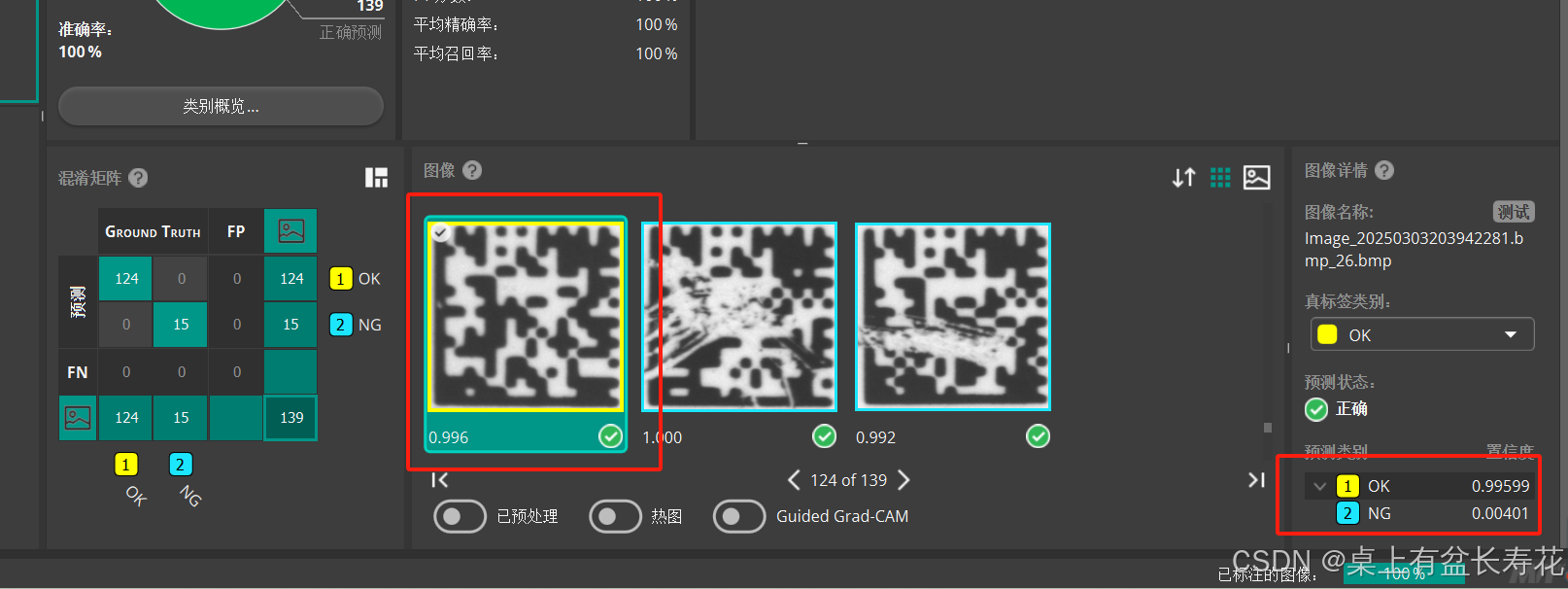Image resolution: width=1568 pixels, height=589 pixels.
Task: Toggle the preprocessed image switch
Action: 460,516
